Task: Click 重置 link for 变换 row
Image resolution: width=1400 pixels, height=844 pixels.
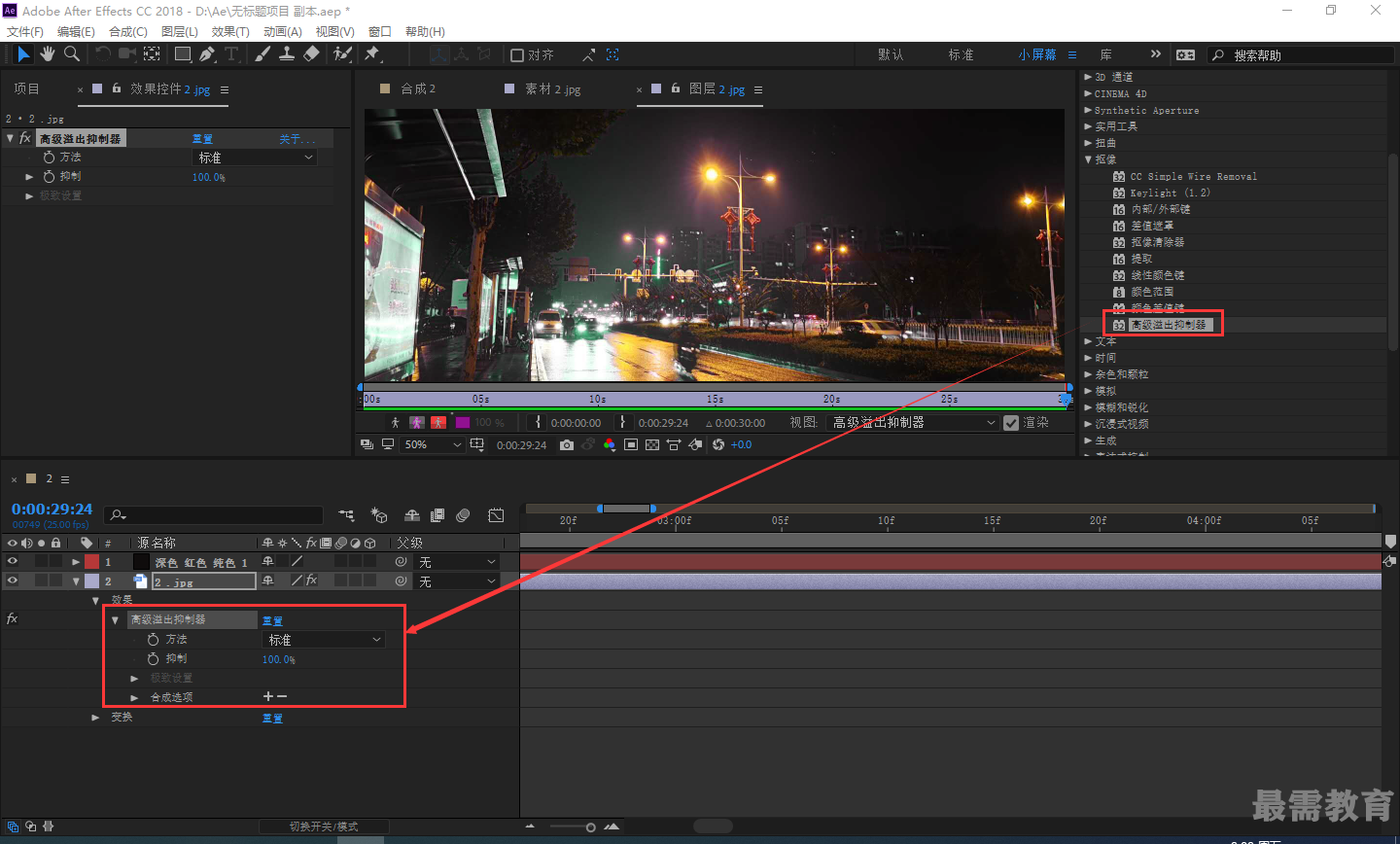Action: pyautogui.click(x=272, y=718)
